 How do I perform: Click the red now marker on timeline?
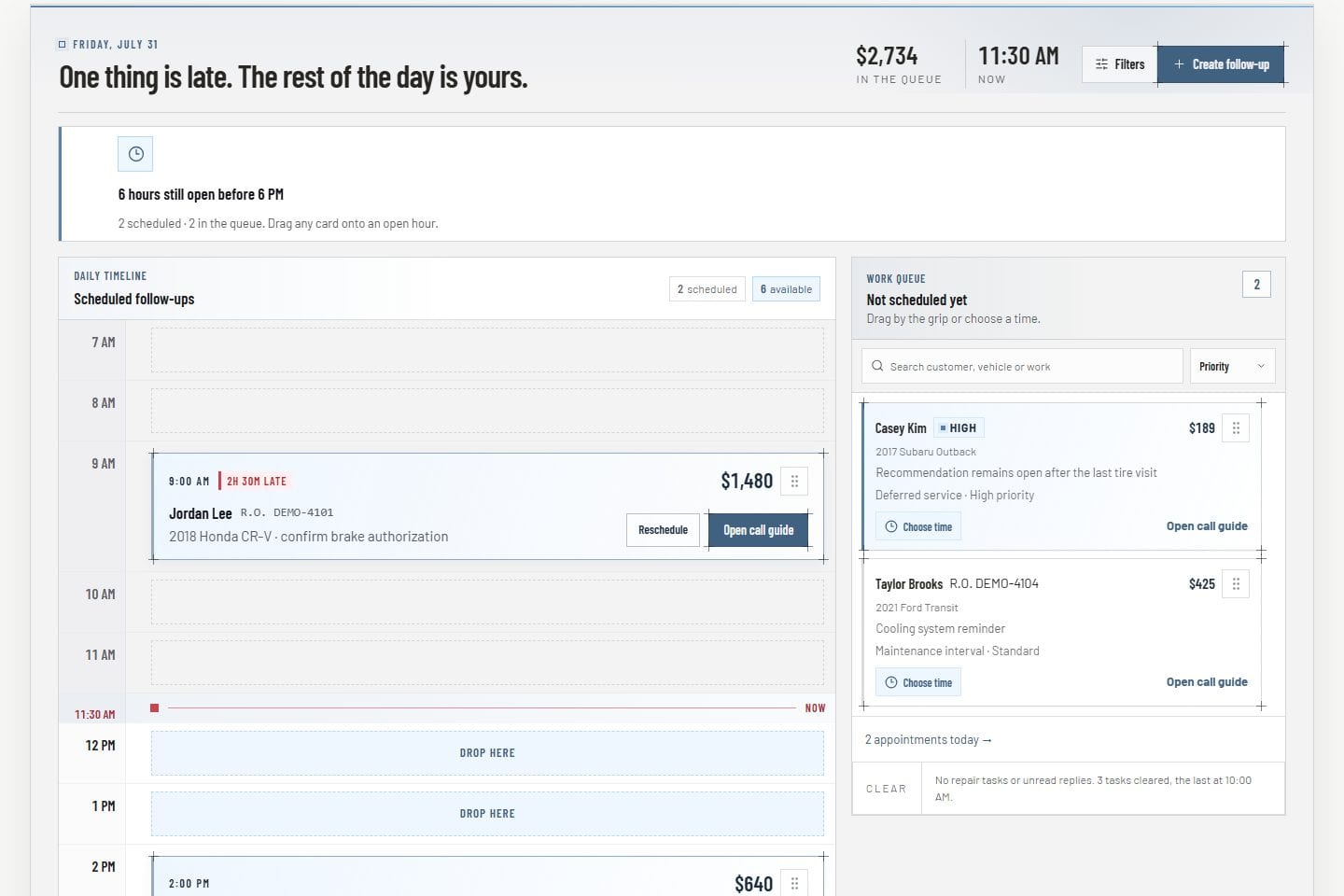coord(155,708)
